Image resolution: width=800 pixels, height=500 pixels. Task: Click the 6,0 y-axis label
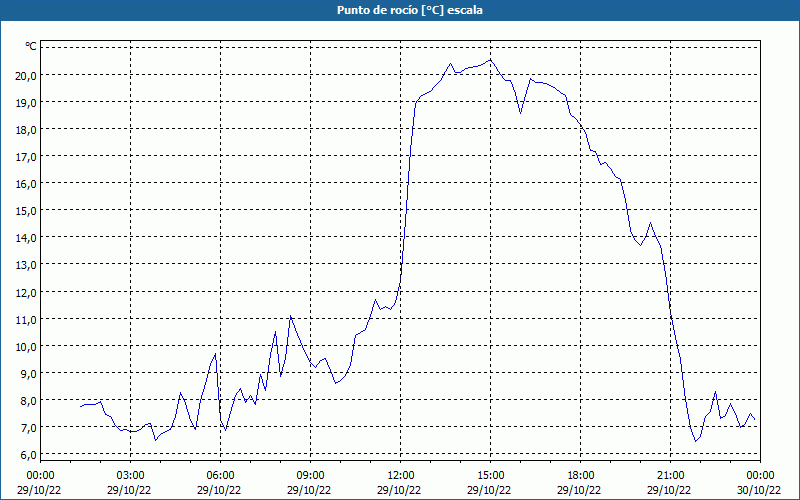pyautogui.click(x=28, y=455)
